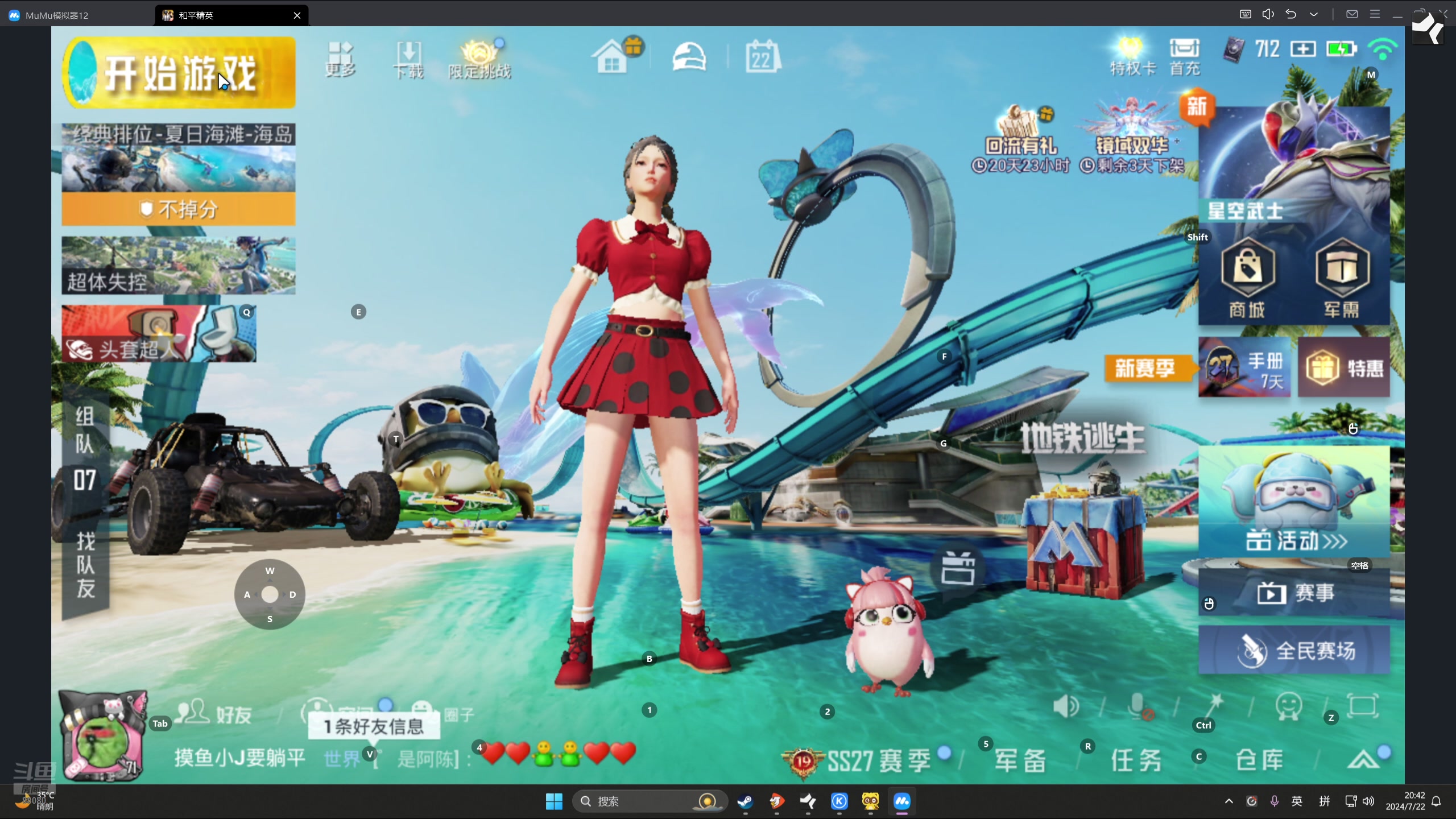Open the 好友 friends list

(214, 713)
